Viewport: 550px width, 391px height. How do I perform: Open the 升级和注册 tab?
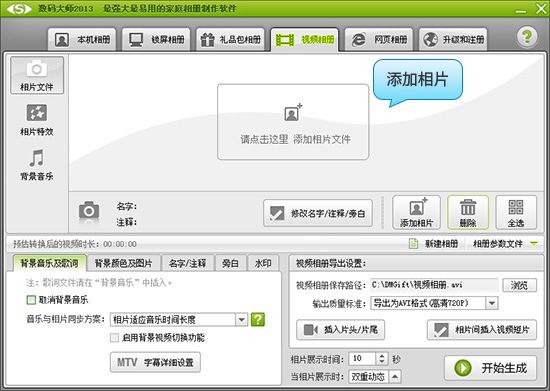pos(453,40)
